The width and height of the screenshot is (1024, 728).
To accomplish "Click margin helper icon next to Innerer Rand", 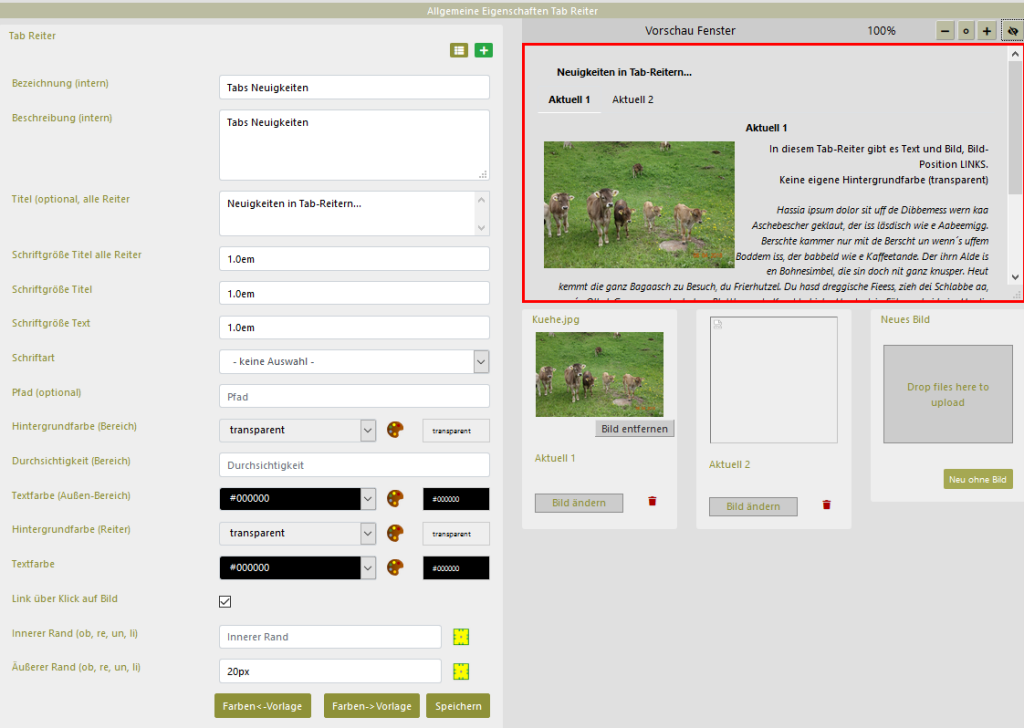I will point(461,637).
